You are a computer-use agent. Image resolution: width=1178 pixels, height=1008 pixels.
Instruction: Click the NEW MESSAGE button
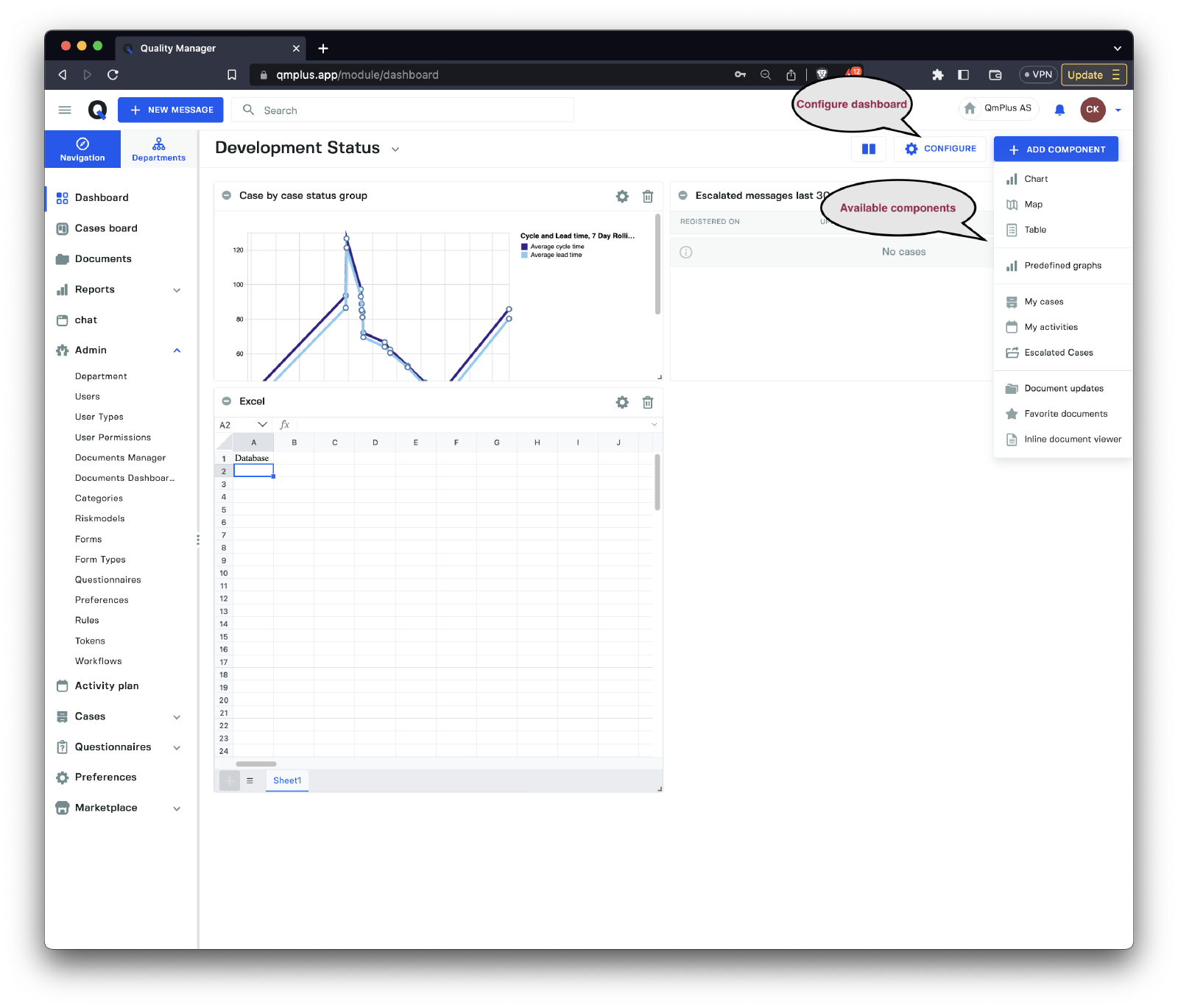pos(171,110)
